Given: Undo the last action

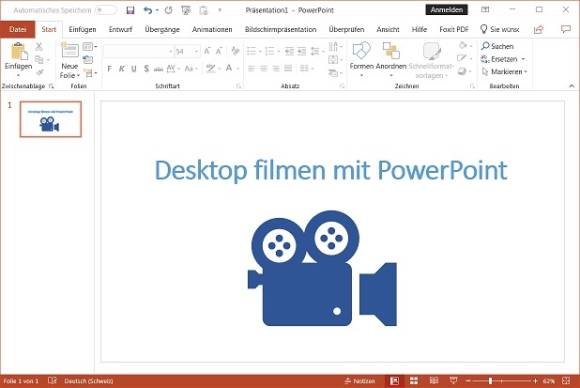Looking at the screenshot, I should point(148,10).
